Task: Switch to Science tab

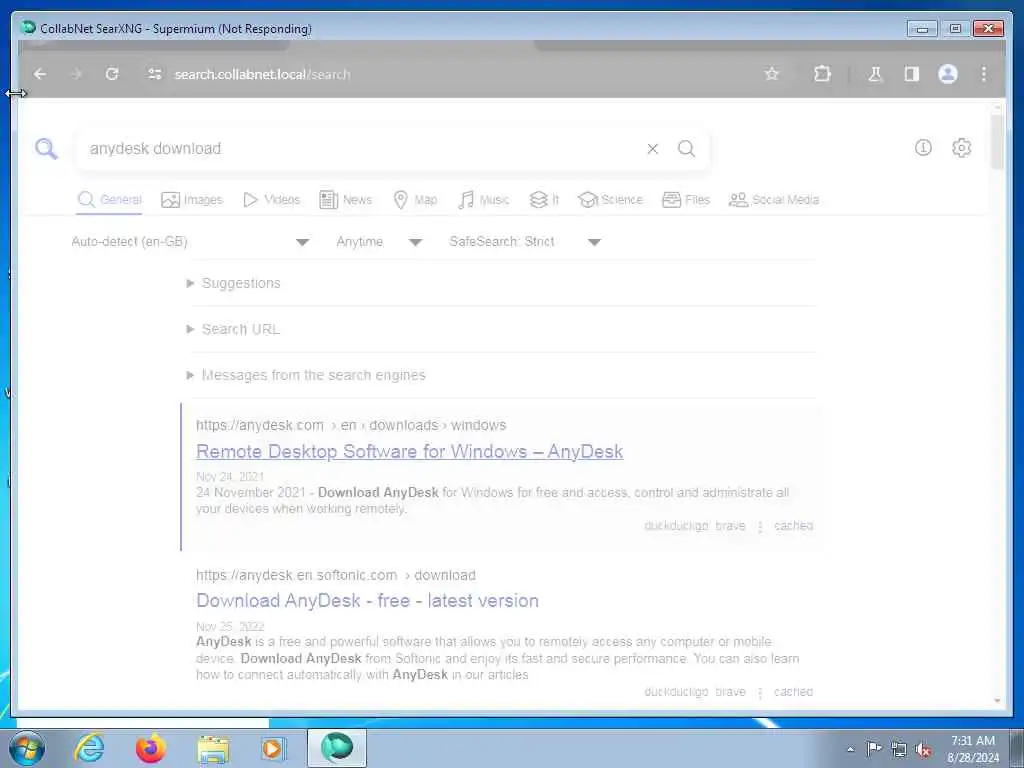Action: [x=611, y=200]
